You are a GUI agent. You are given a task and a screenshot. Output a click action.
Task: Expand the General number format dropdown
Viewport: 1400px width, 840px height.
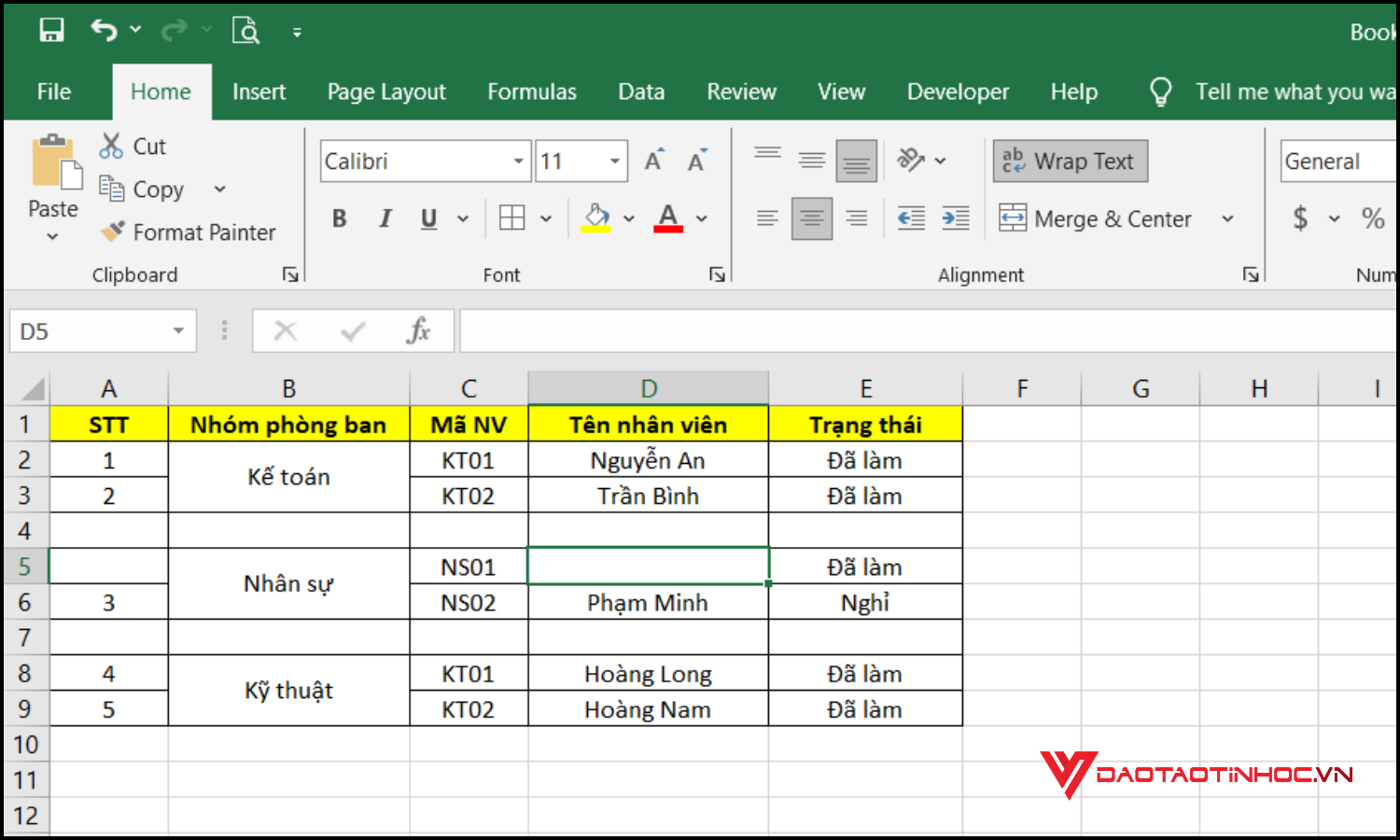tap(1384, 161)
